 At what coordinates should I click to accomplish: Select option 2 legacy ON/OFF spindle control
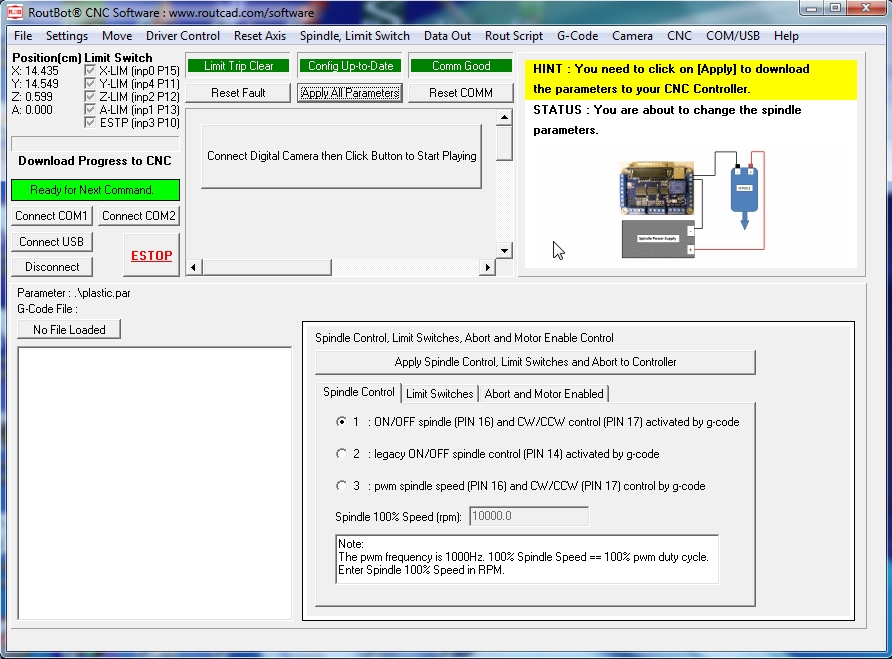[341, 454]
